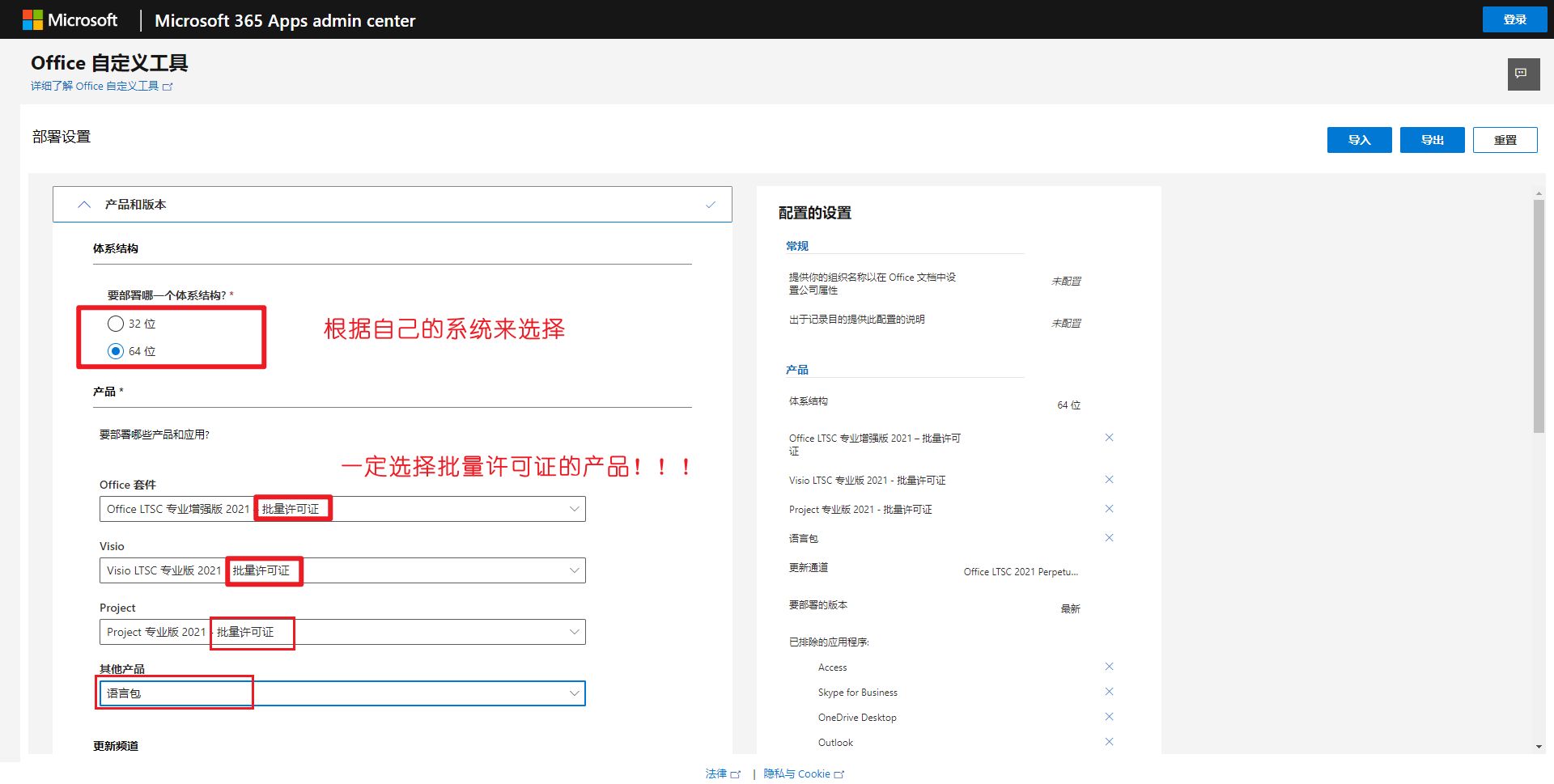Remove Project 专业版 2021 from configured settings
Image resolution: width=1554 pixels, height=784 pixels.
1109,509
